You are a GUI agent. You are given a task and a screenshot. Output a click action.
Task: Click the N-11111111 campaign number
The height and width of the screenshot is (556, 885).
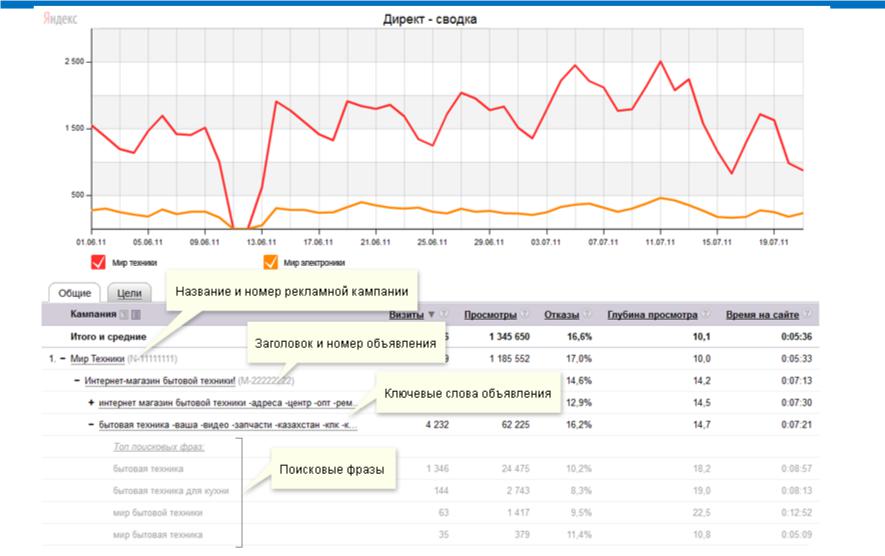pos(152,358)
